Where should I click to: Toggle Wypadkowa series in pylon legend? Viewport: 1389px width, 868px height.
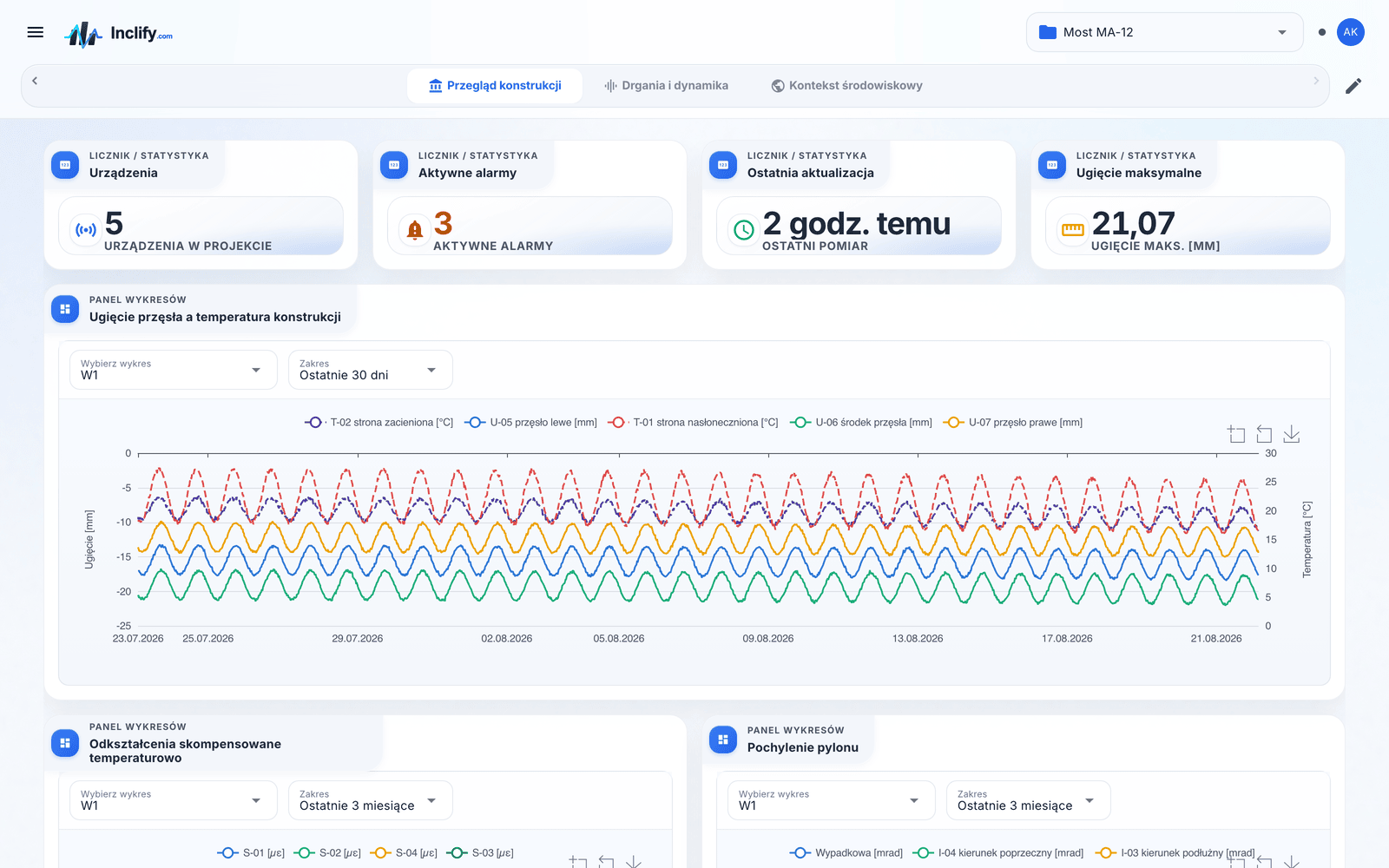[x=846, y=853]
